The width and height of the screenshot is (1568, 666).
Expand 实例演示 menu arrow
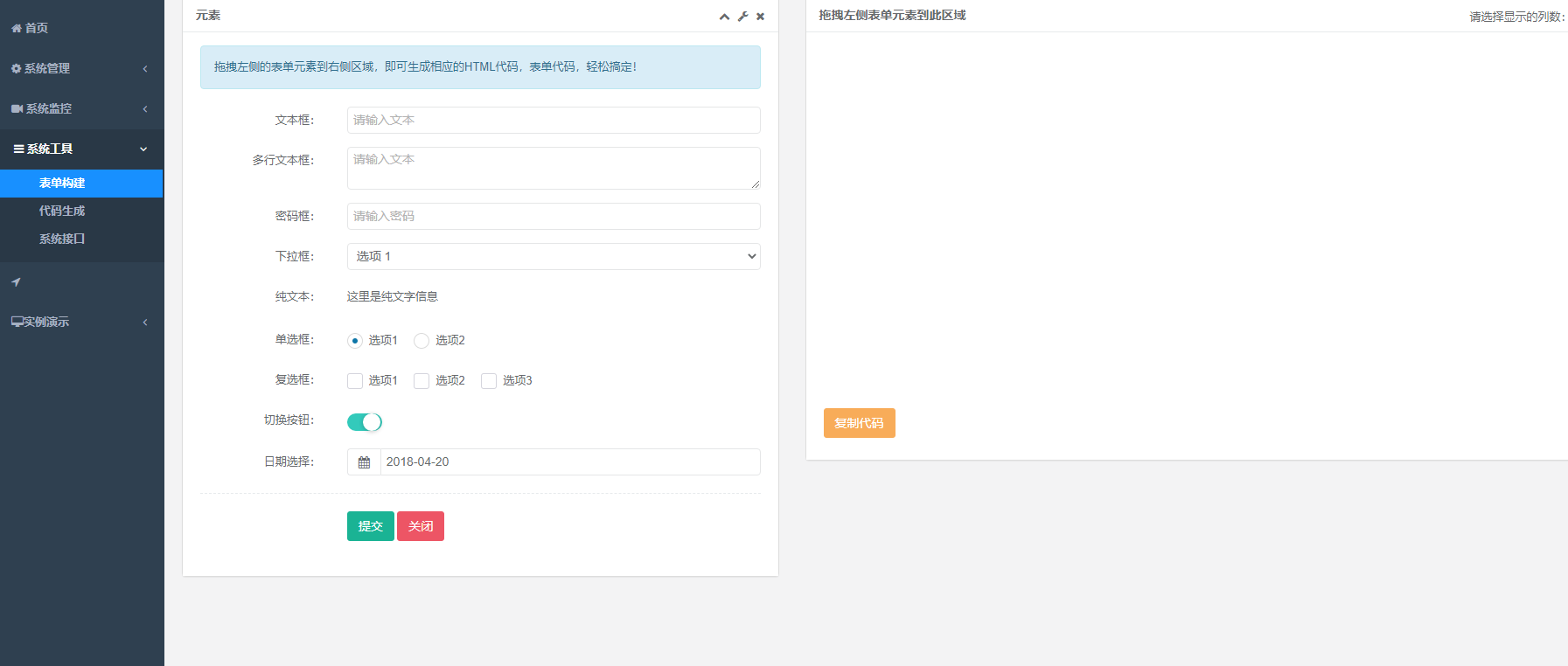[x=145, y=322]
